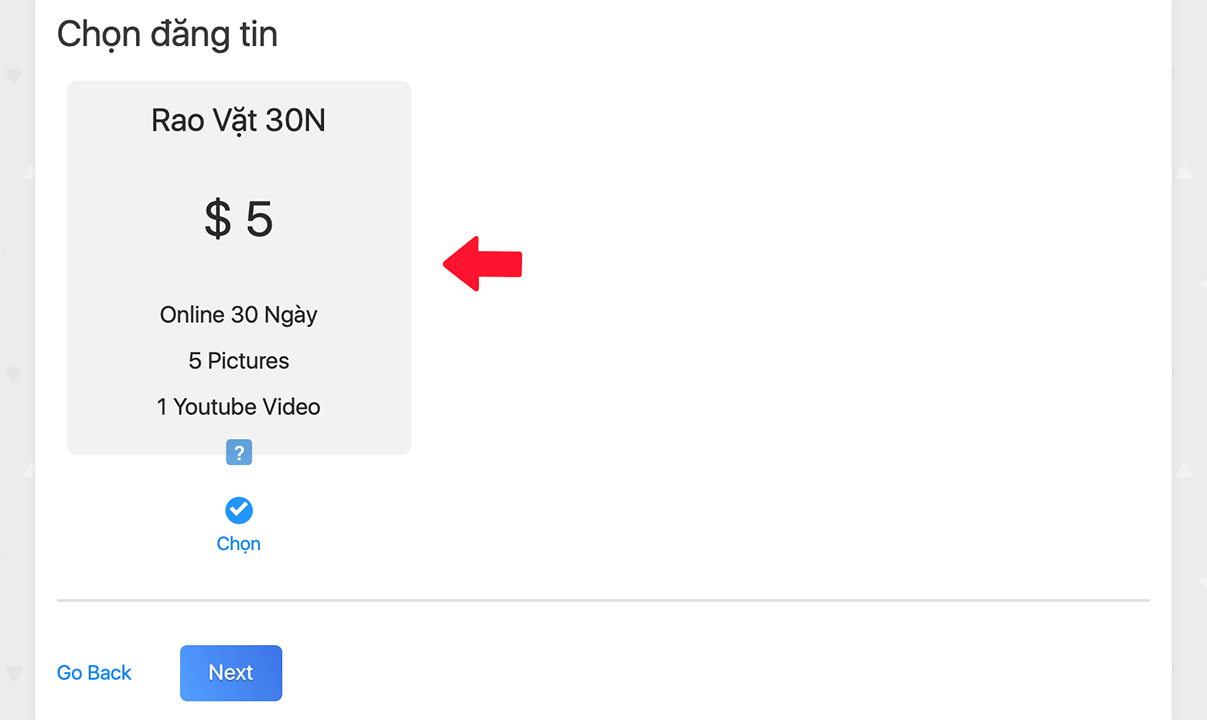Click the horizontal divider above the Next button
1207x720 pixels.
coord(603,601)
